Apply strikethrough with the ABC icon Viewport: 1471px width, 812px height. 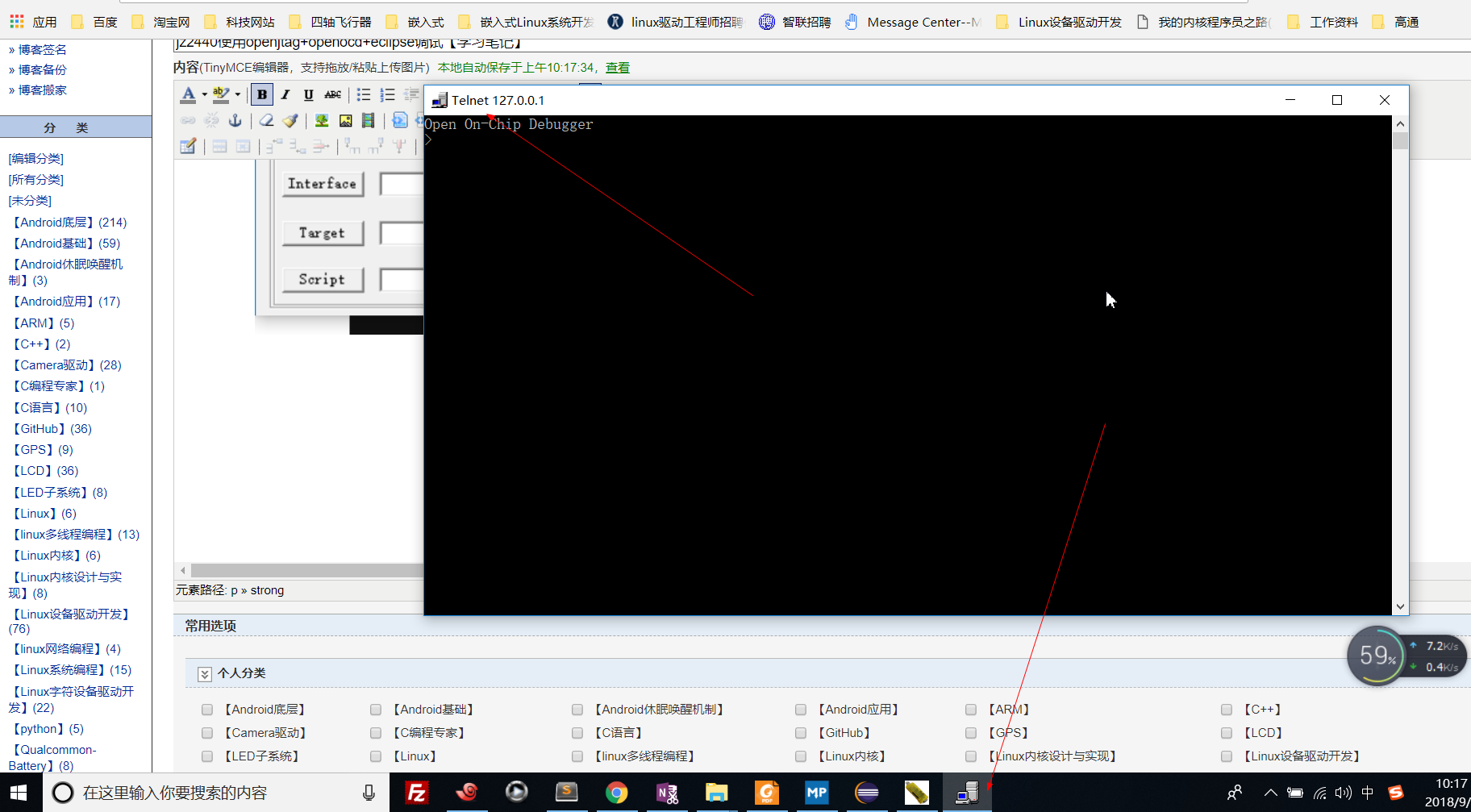332,94
